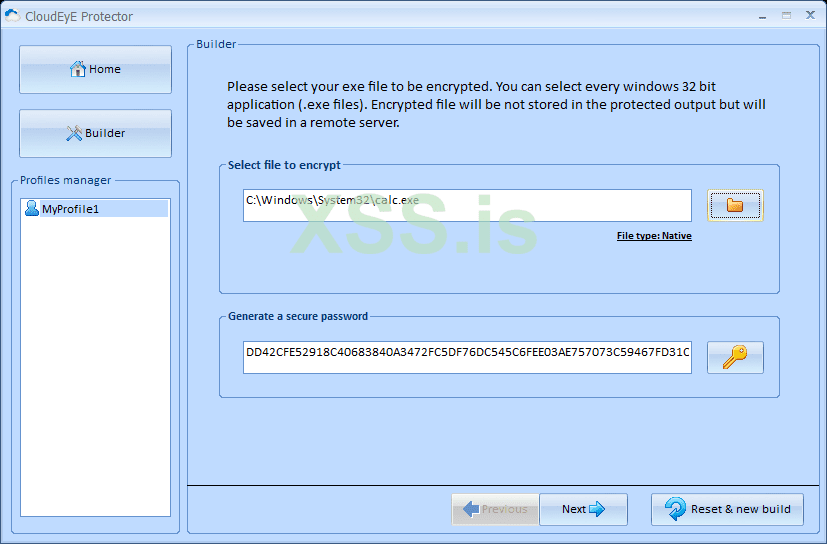Click the File type: Native link
Viewport: 827px width, 544px height.
(654, 236)
